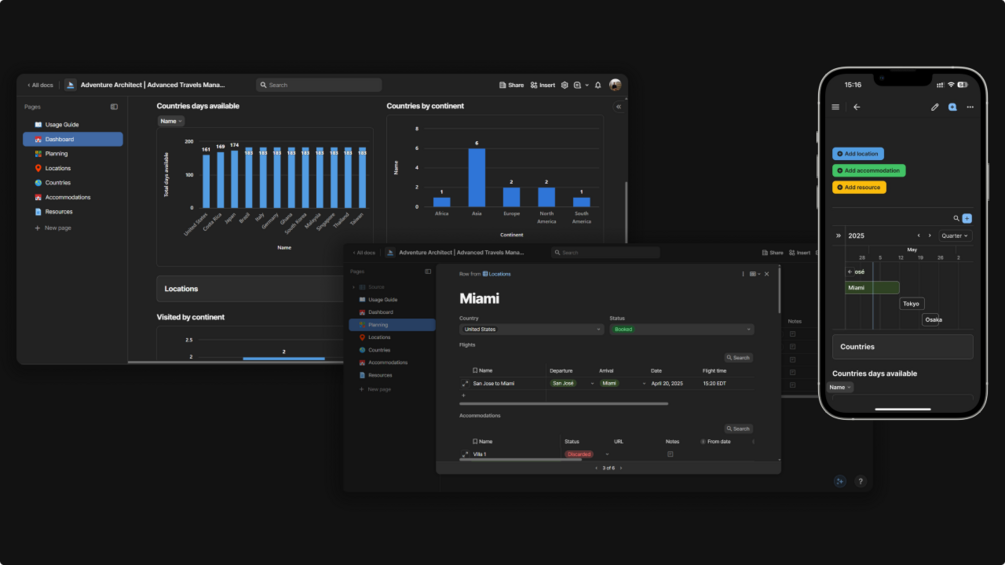The image size is (1005, 565).
Task: Focus the Search field in dashboard window
Action: (319, 85)
